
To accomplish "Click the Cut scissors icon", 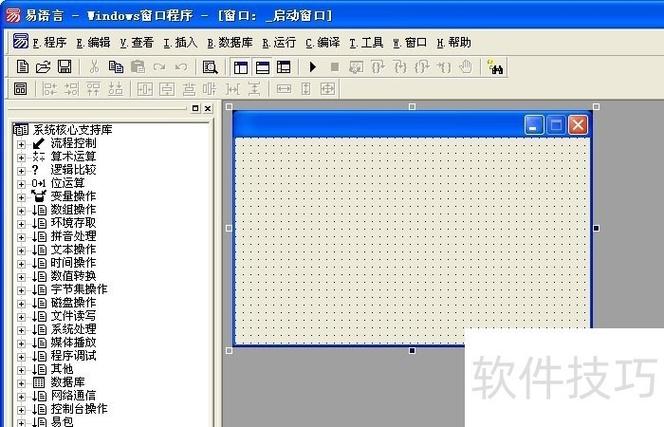I will point(94,67).
